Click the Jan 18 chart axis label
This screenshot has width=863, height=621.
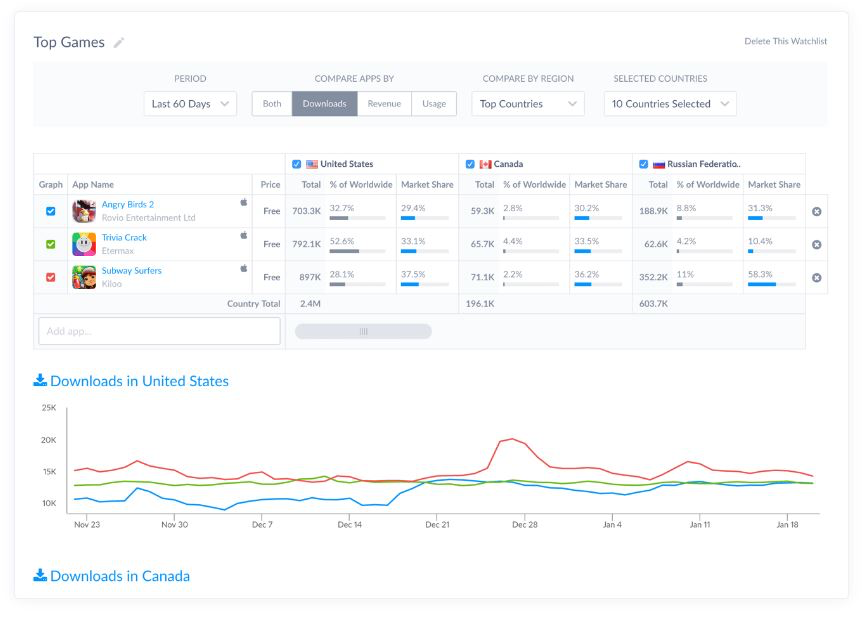(787, 525)
